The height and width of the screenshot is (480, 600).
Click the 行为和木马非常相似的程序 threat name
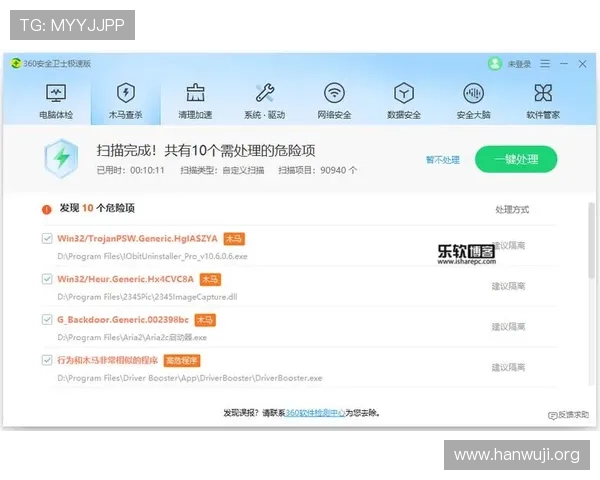click(x=108, y=360)
